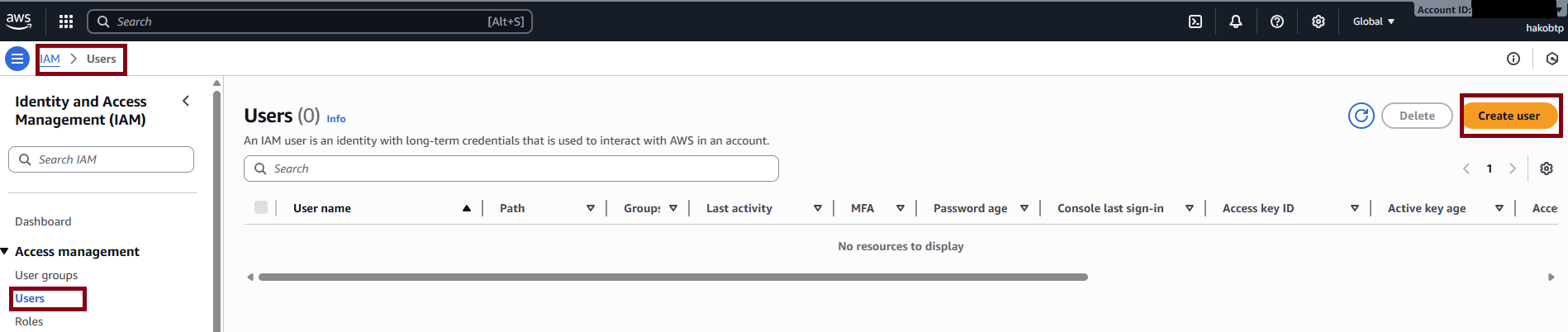Open the notifications bell
Image resolution: width=1568 pixels, height=332 pixels.
point(1236,21)
